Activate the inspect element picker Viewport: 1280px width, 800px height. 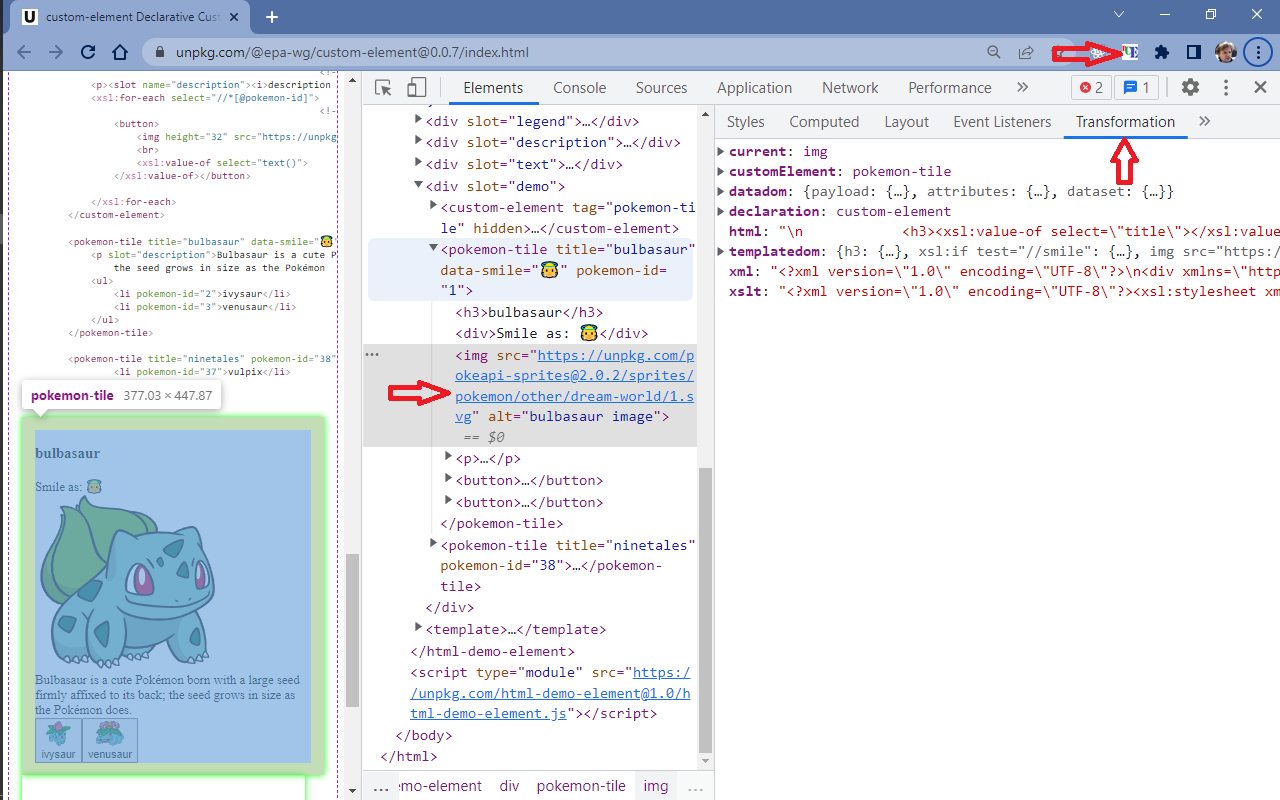383,88
